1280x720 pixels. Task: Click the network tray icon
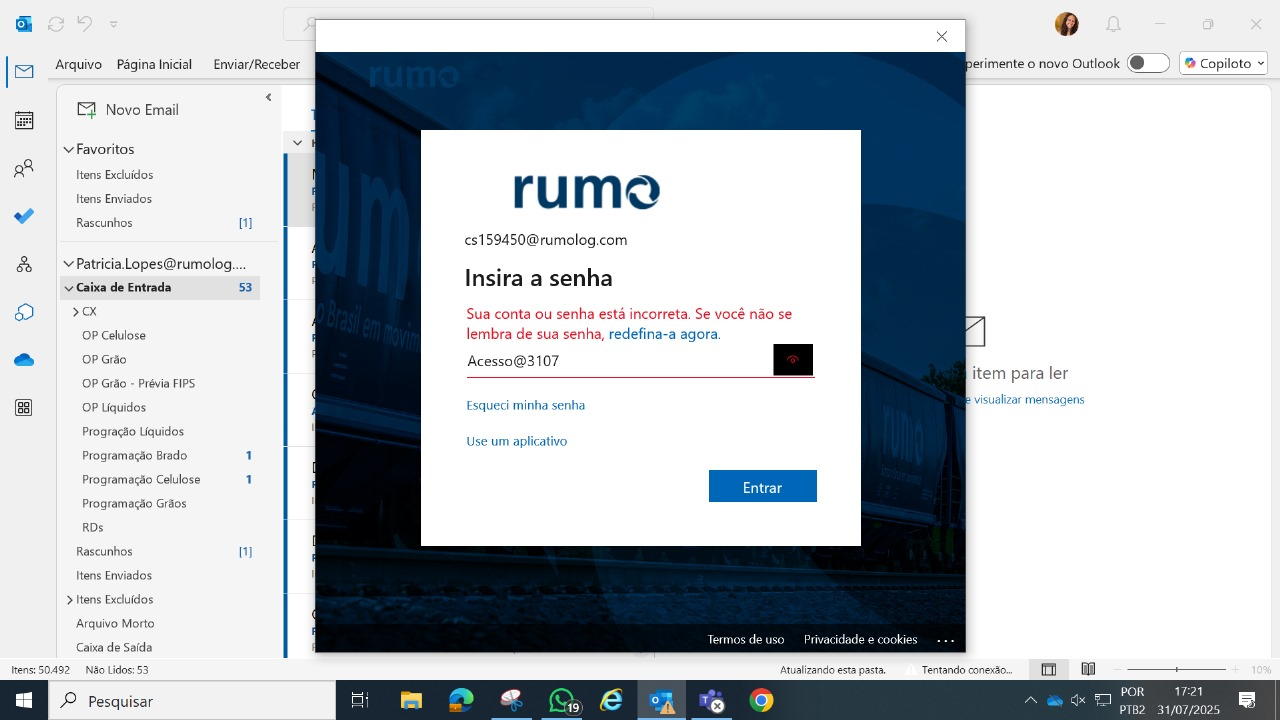(1102, 700)
